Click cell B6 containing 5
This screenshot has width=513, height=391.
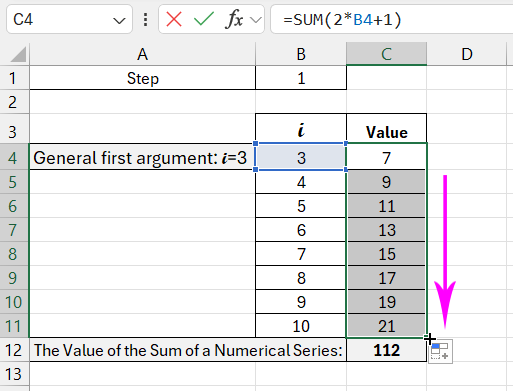pyautogui.click(x=301, y=206)
